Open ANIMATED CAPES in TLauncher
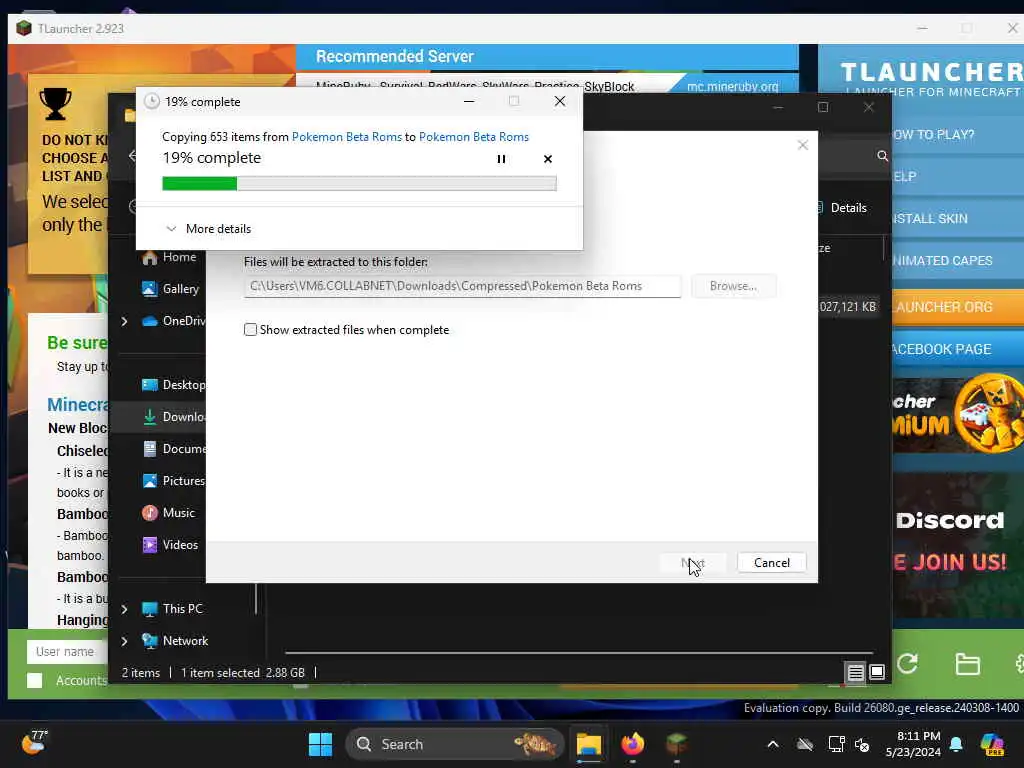 pyautogui.click(x=957, y=260)
